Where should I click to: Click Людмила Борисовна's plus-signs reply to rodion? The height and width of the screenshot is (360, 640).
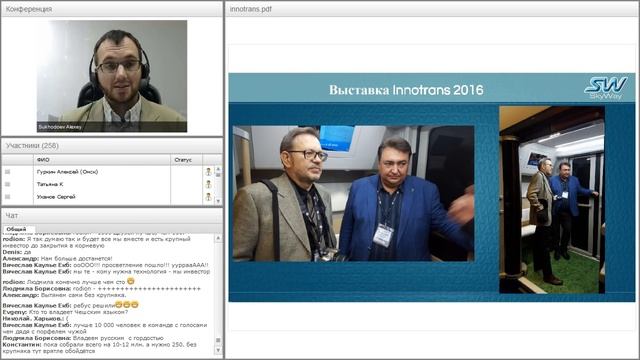tap(102, 289)
